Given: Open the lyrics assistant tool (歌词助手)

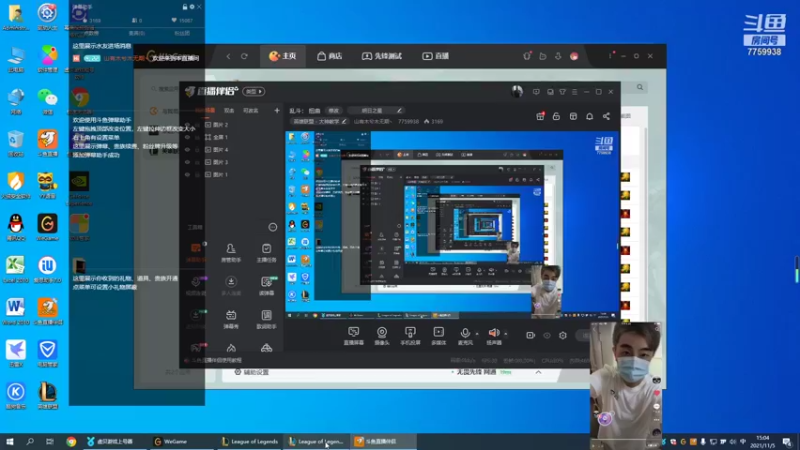Looking at the screenshot, I should tap(266, 319).
